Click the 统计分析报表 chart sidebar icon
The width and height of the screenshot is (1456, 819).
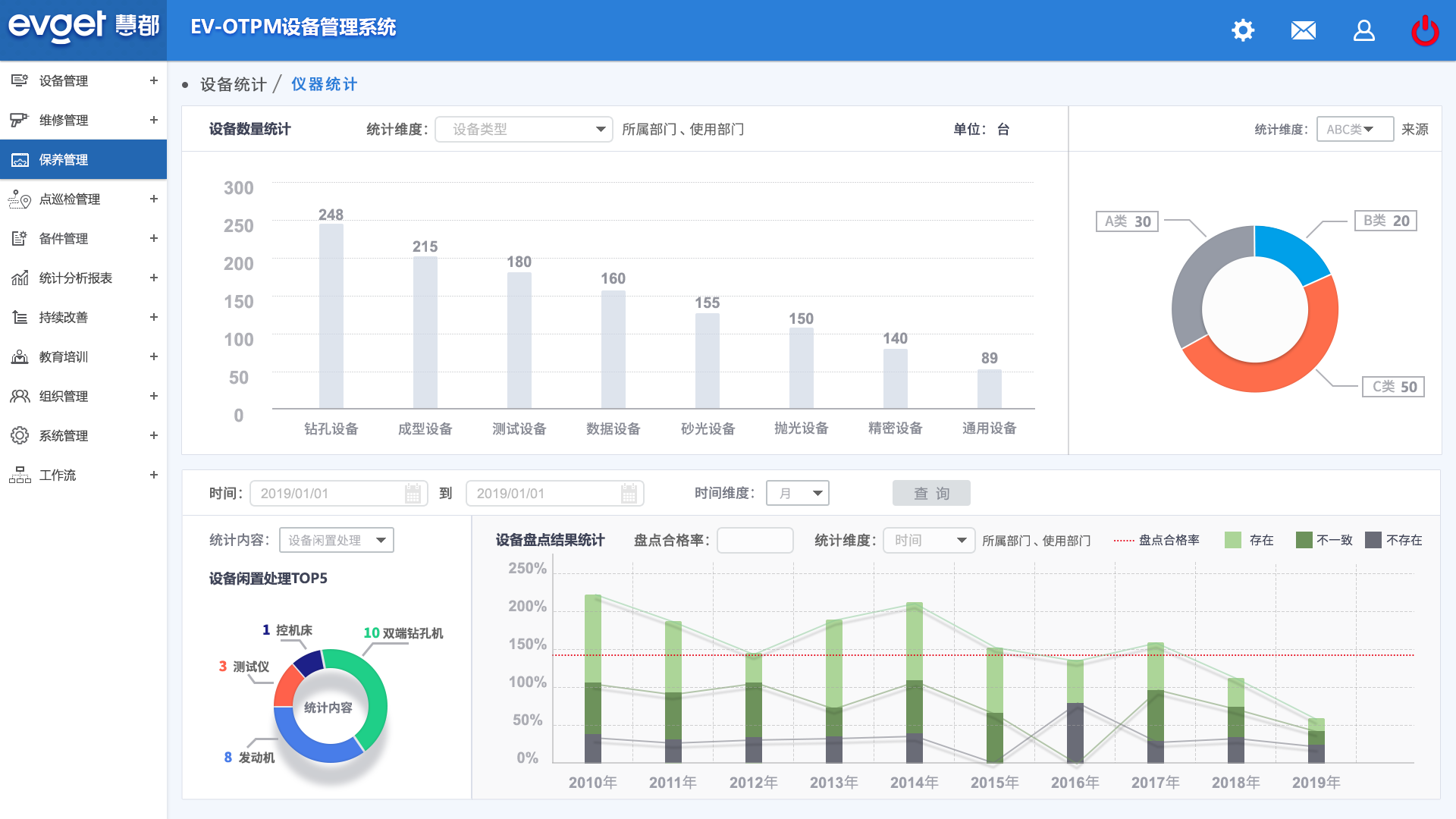click(20, 278)
